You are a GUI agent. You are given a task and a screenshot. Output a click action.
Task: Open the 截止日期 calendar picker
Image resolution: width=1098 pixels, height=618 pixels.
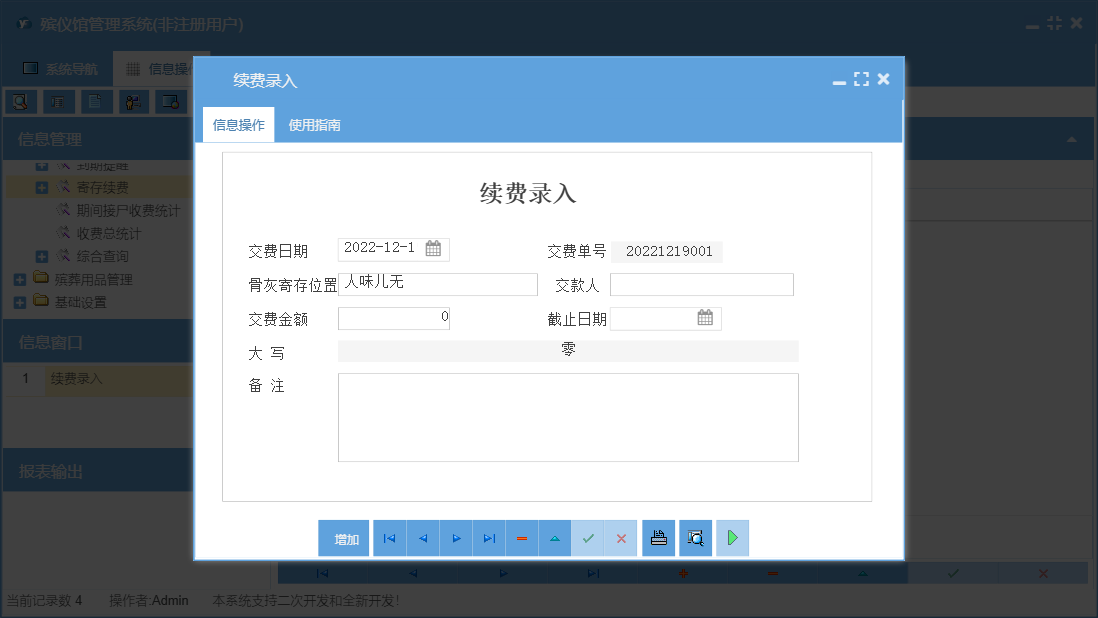[704, 318]
